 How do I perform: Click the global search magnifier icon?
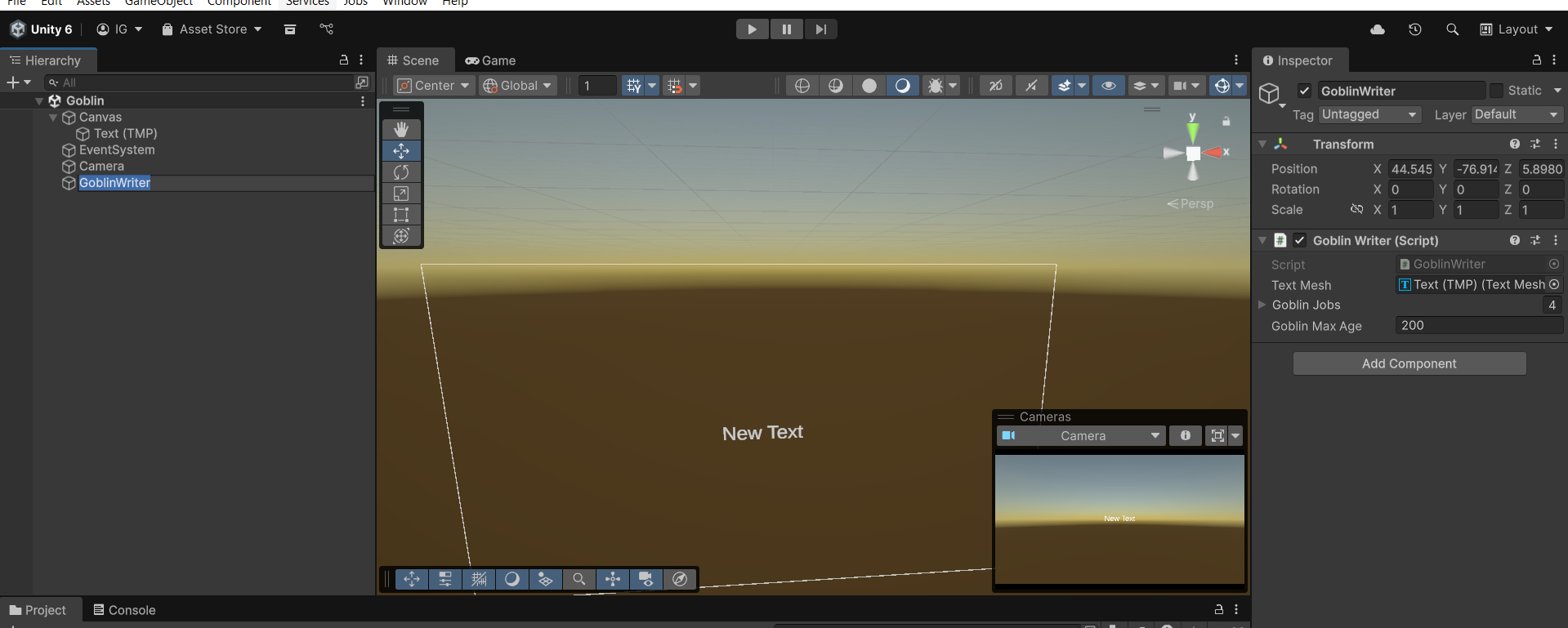(1452, 29)
